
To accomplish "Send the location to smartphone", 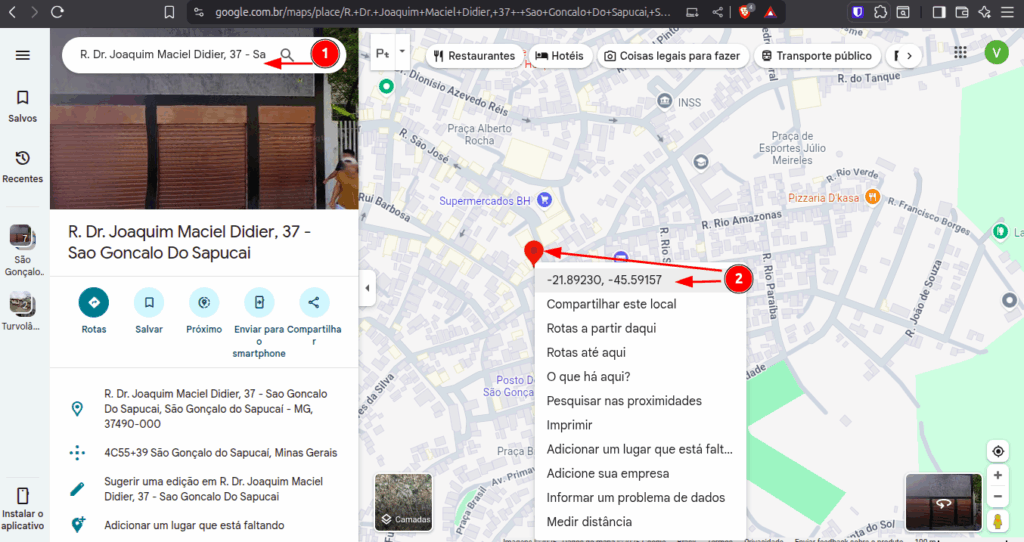I will point(259,323).
